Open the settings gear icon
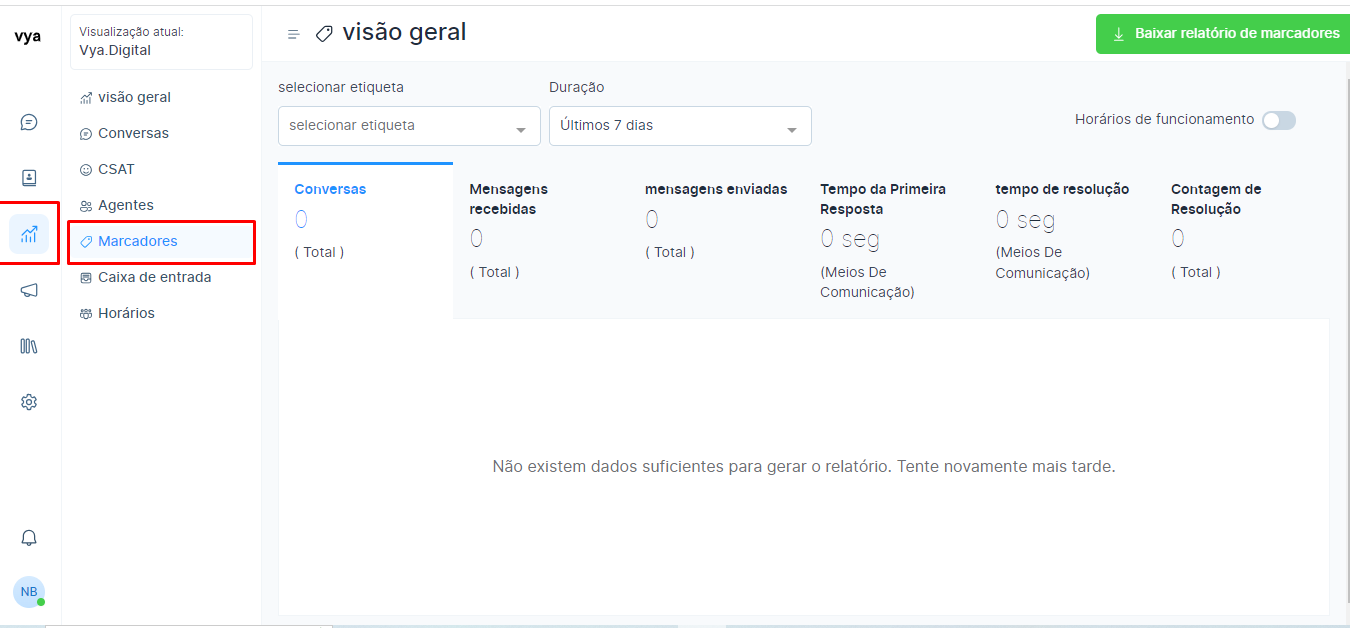 pos(29,402)
